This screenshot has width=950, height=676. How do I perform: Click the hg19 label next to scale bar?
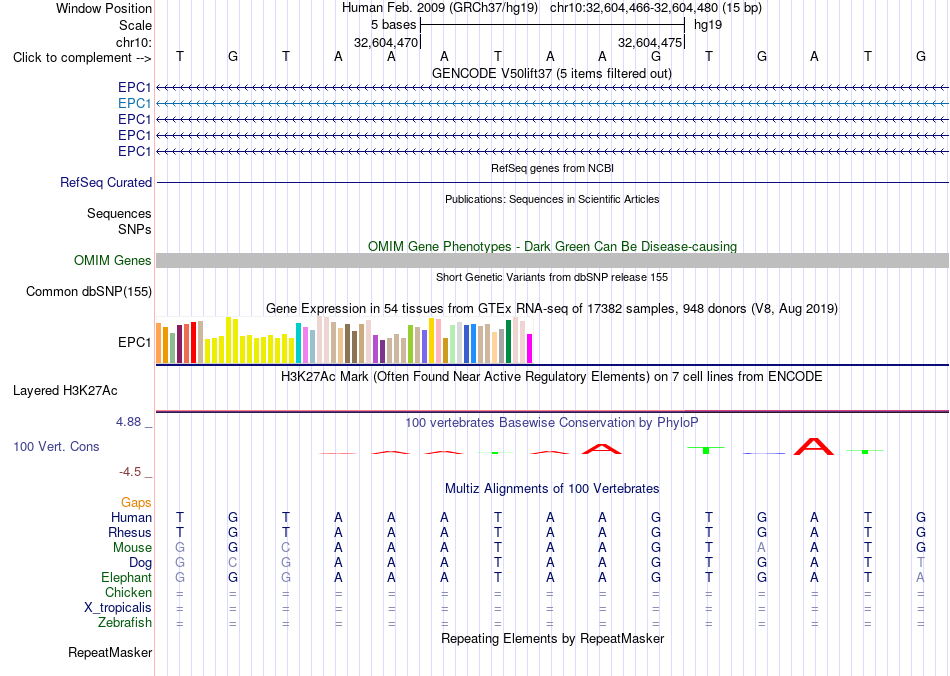click(x=708, y=25)
